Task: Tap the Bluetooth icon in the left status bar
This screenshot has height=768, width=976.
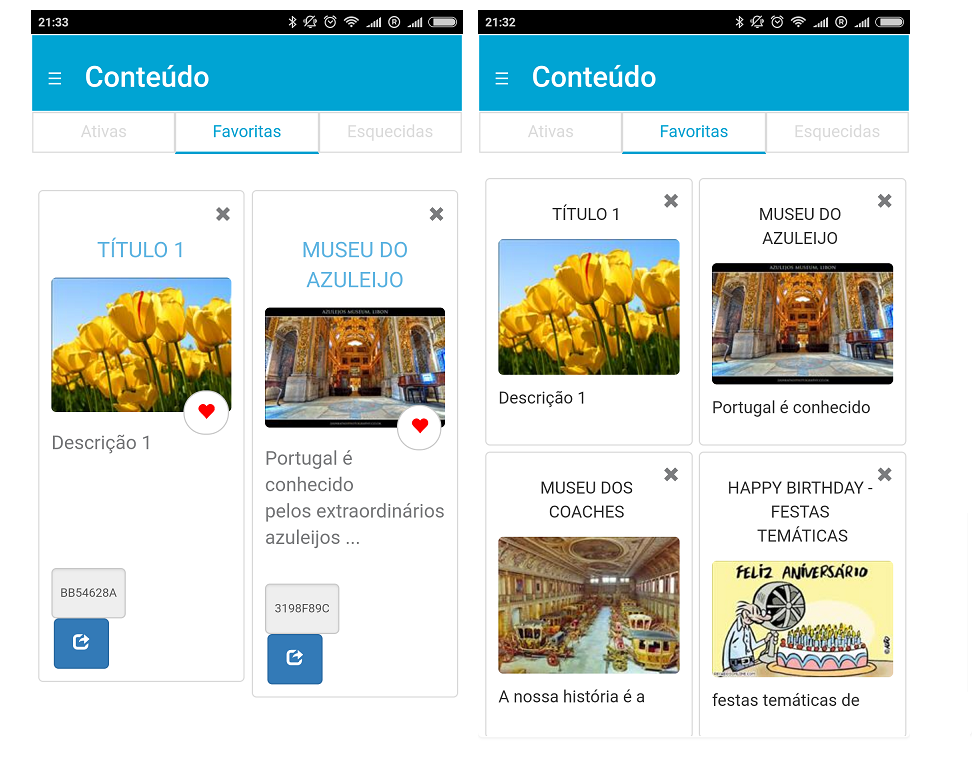Action: point(292,22)
